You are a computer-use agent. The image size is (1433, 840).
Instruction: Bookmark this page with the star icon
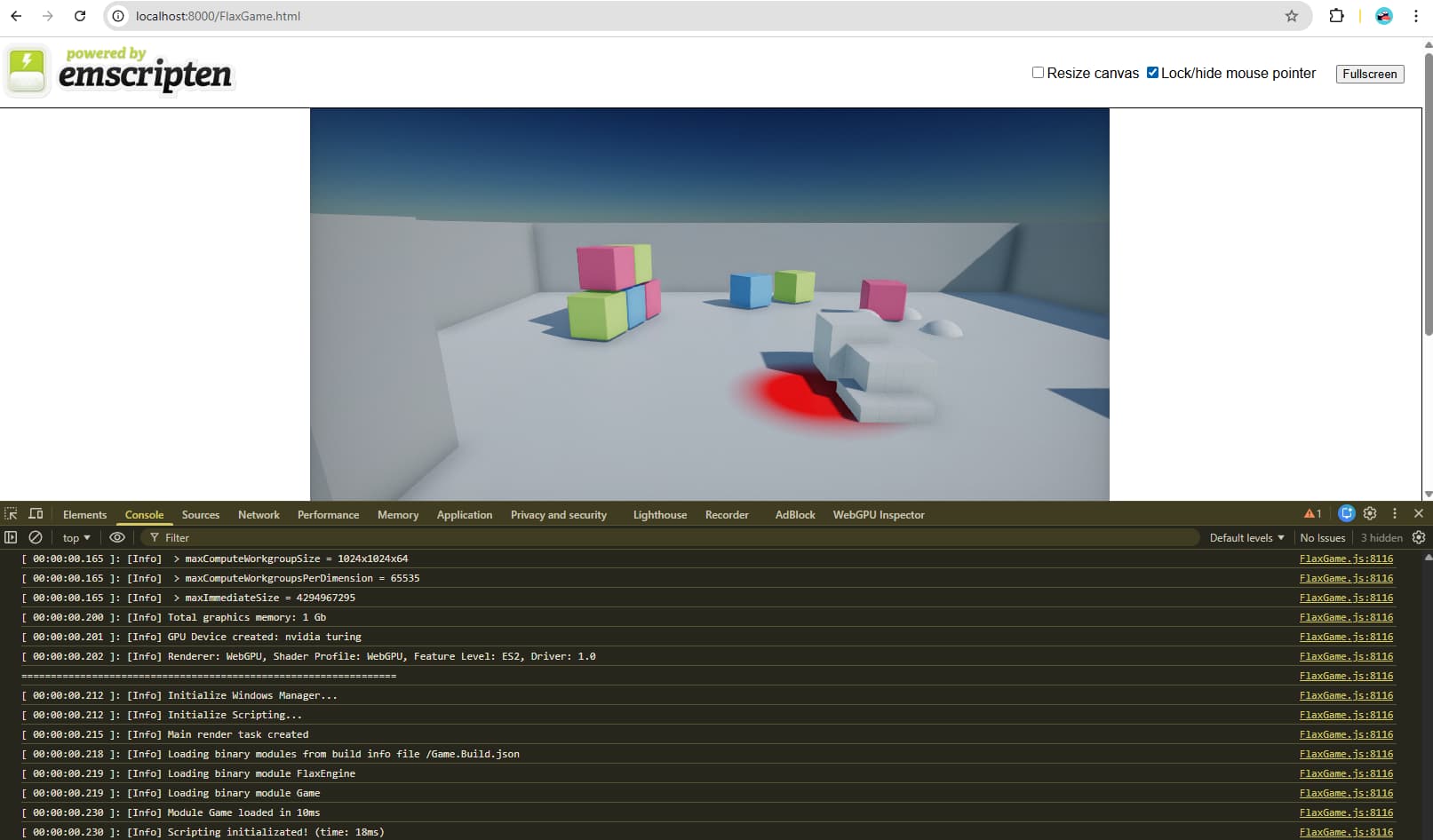[1292, 16]
